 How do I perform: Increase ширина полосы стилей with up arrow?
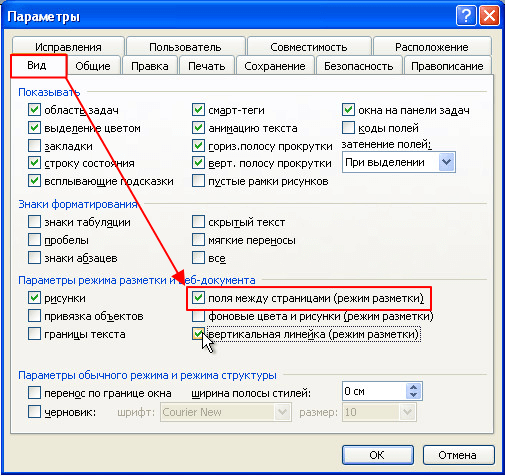(414, 387)
